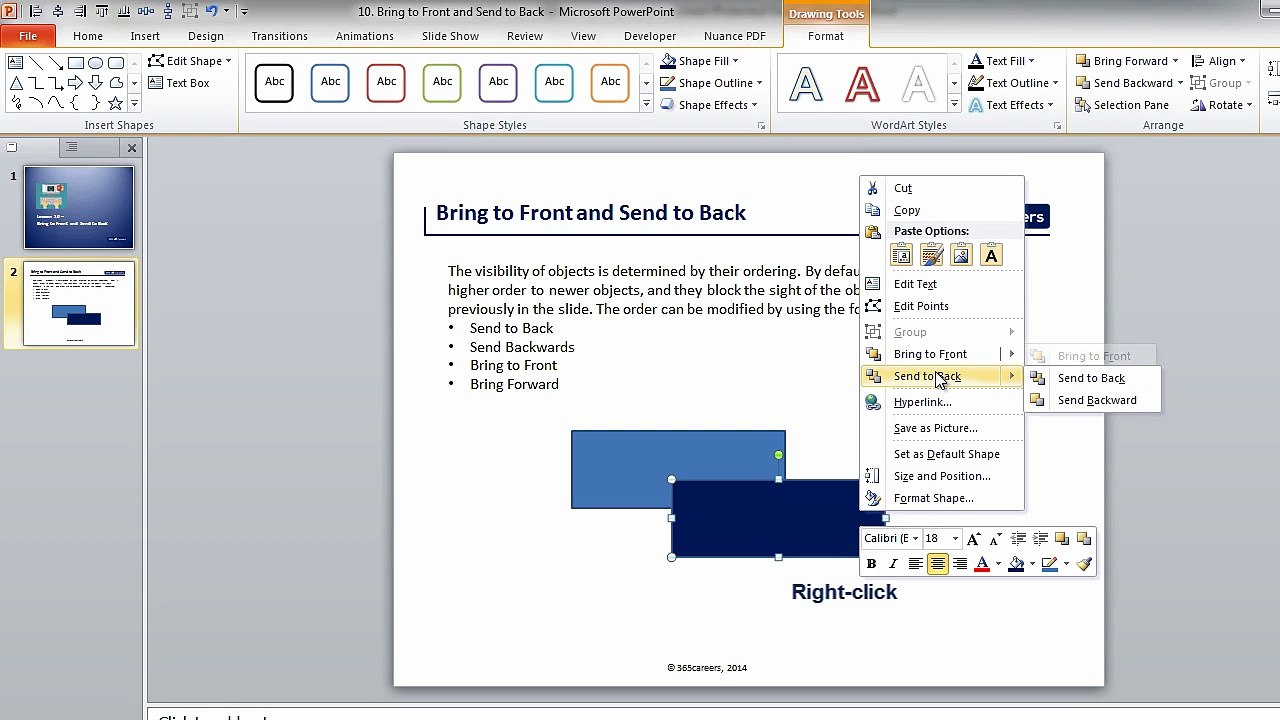This screenshot has height=720, width=1280.
Task: Select the 5-point Star shape in gallery
Action: (116, 103)
